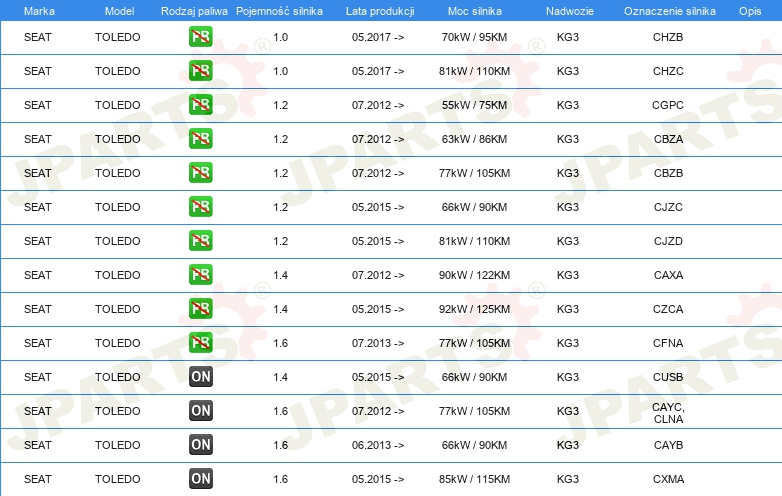Click power value 92kW / 125KM
The width and height of the screenshot is (782, 496).
[x=474, y=309]
